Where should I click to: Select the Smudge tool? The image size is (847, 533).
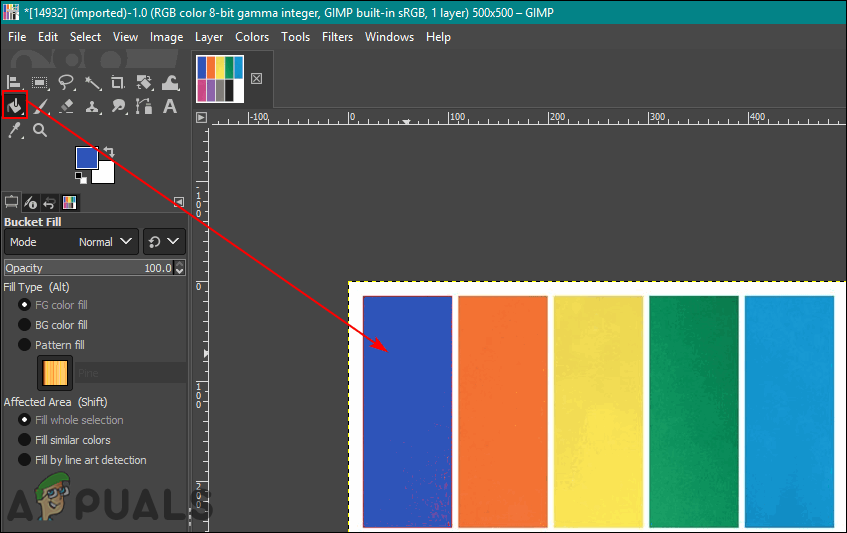coord(118,106)
